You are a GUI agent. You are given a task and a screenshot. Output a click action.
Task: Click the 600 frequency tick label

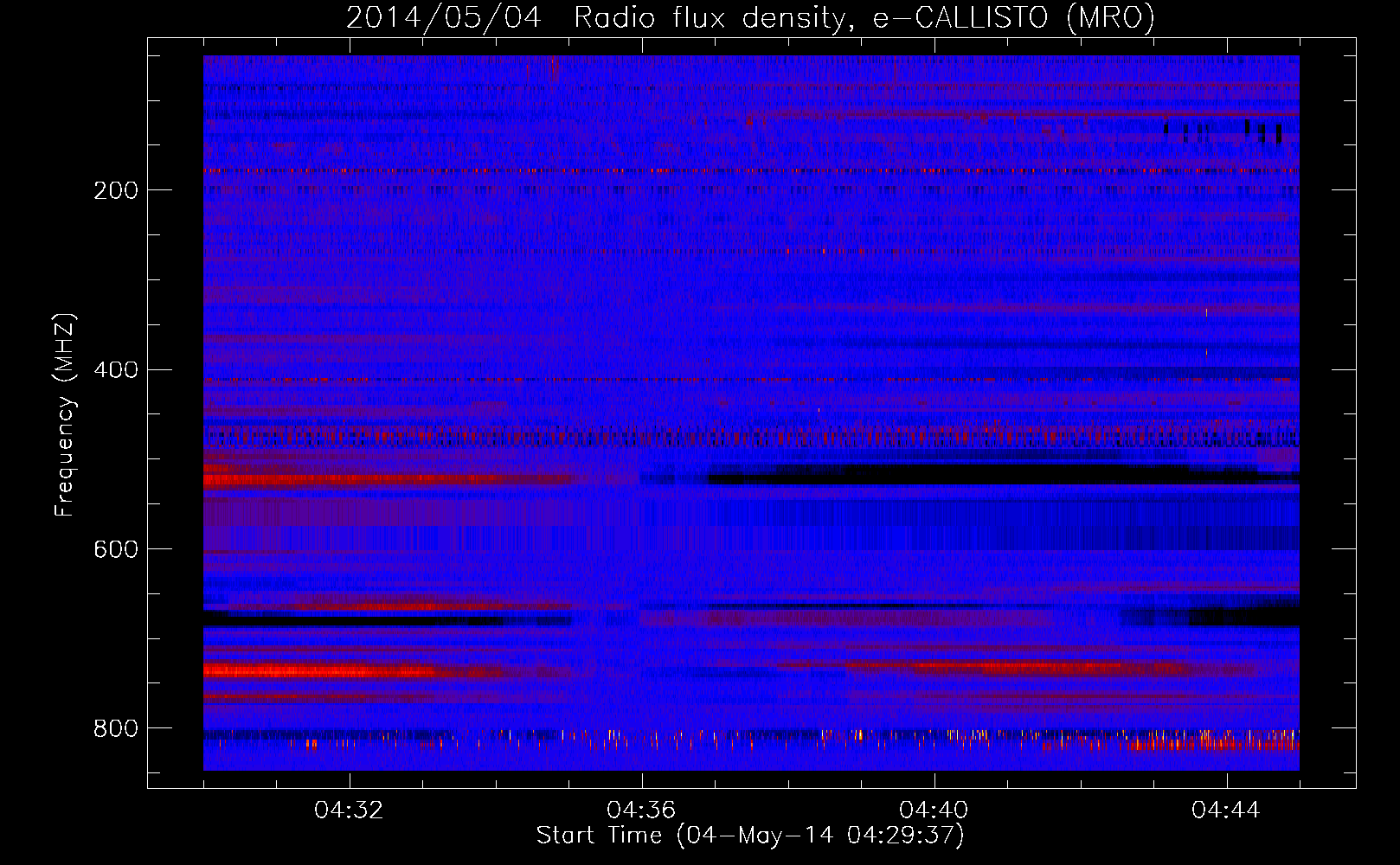tap(116, 550)
